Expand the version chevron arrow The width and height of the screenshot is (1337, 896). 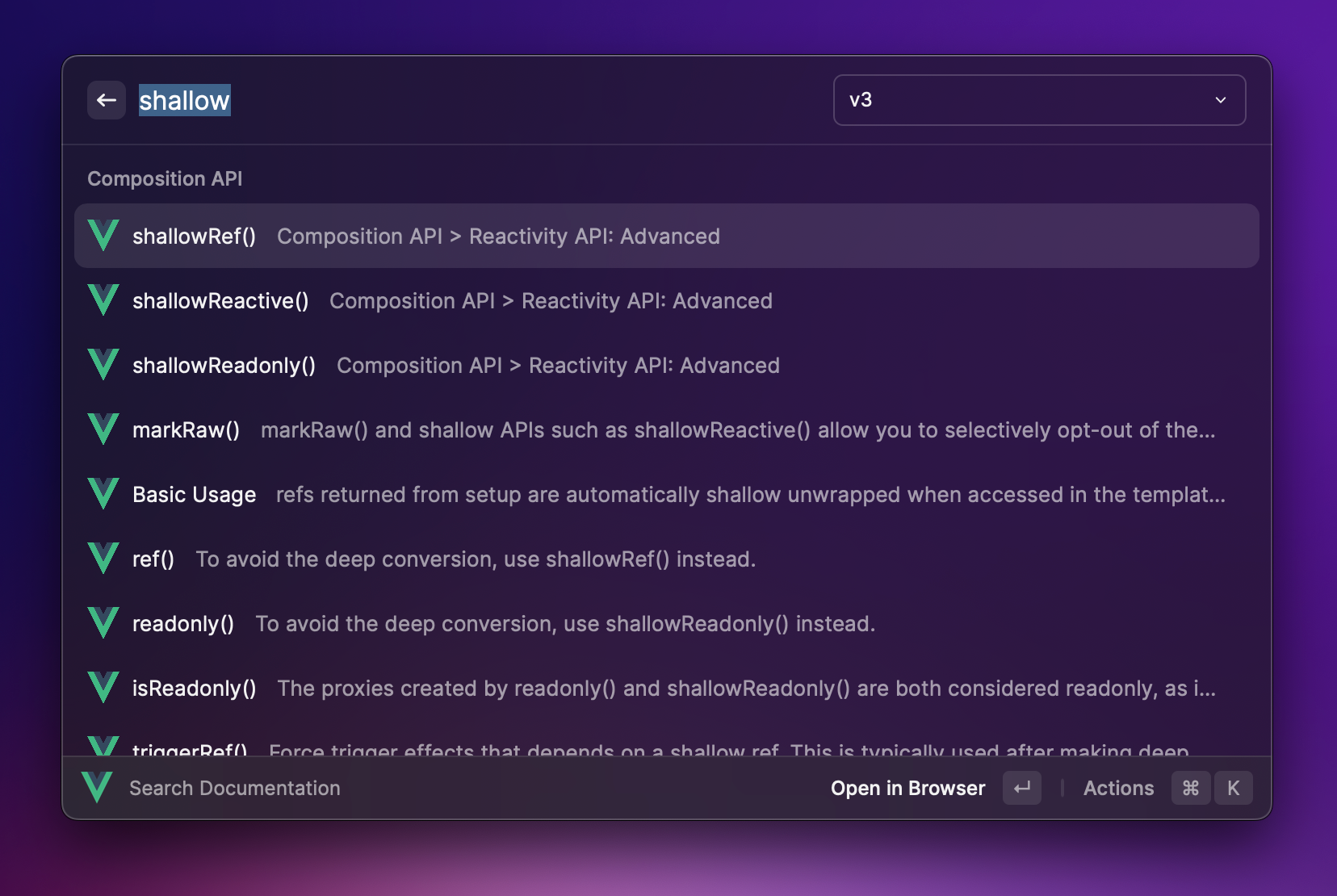point(1220,100)
